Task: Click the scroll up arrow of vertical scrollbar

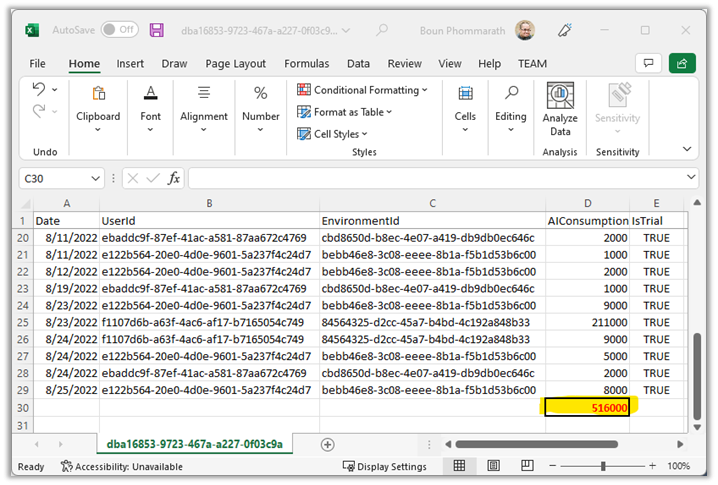Action: pos(697,202)
